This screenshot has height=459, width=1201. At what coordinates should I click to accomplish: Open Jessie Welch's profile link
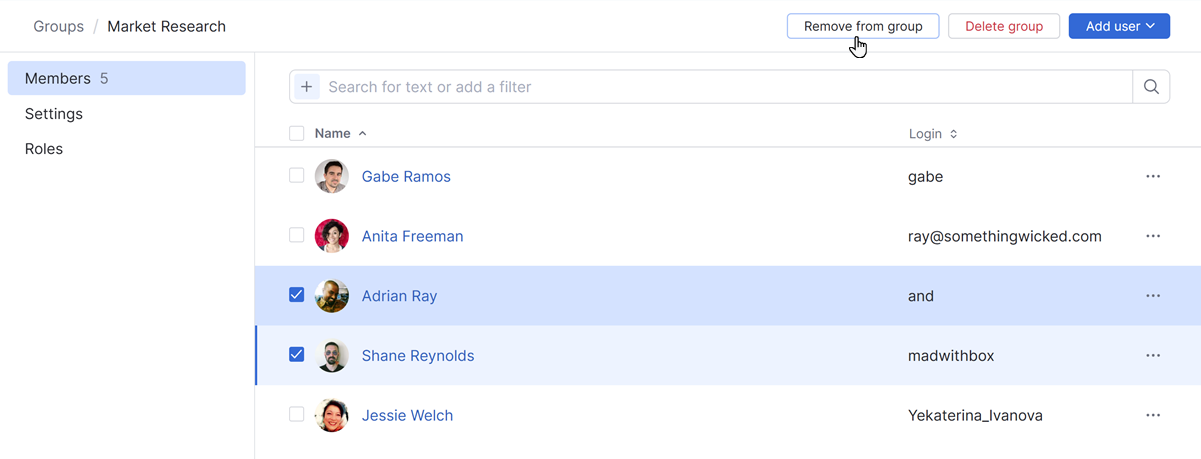407,415
